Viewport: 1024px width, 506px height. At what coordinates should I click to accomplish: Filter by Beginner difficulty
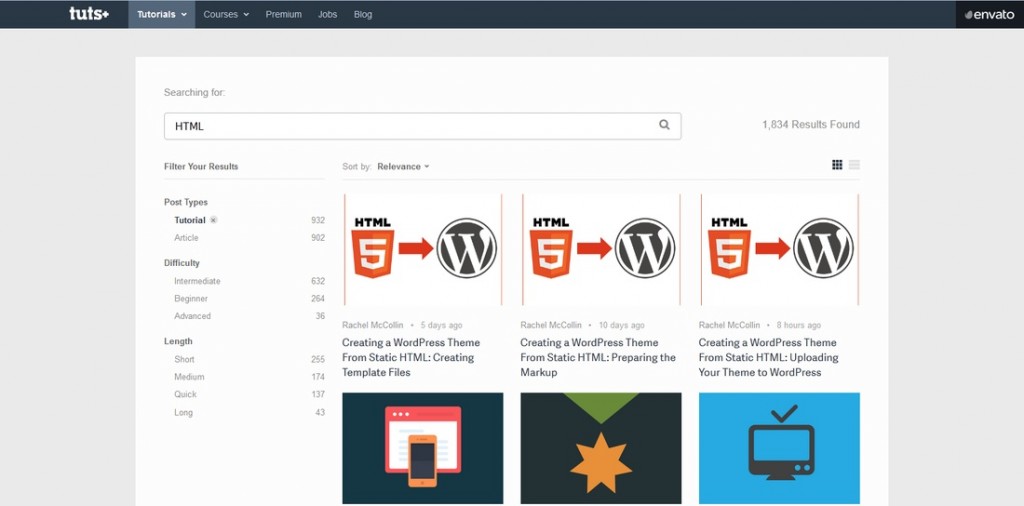[x=191, y=298]
